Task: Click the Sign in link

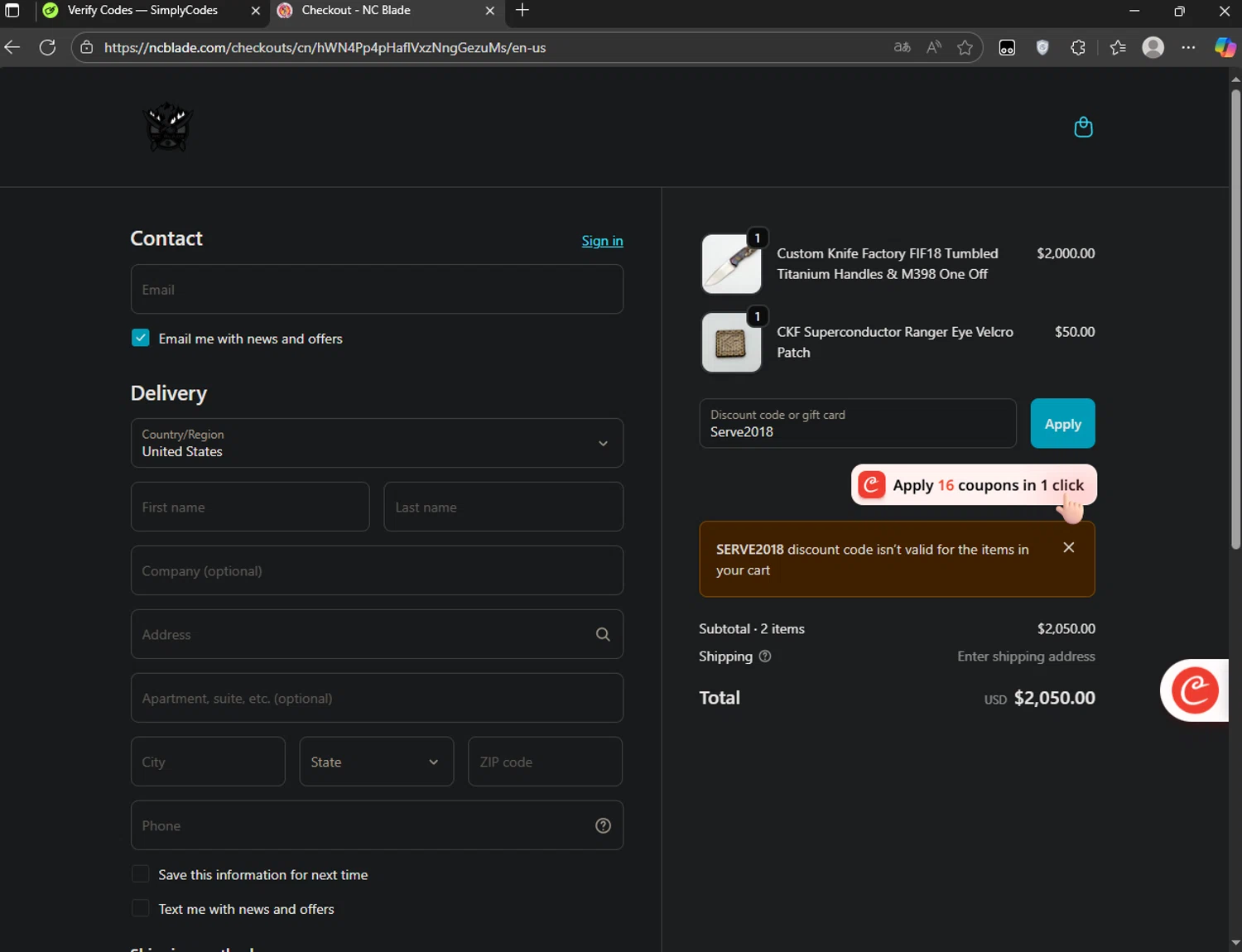Action: click(602, 241)
